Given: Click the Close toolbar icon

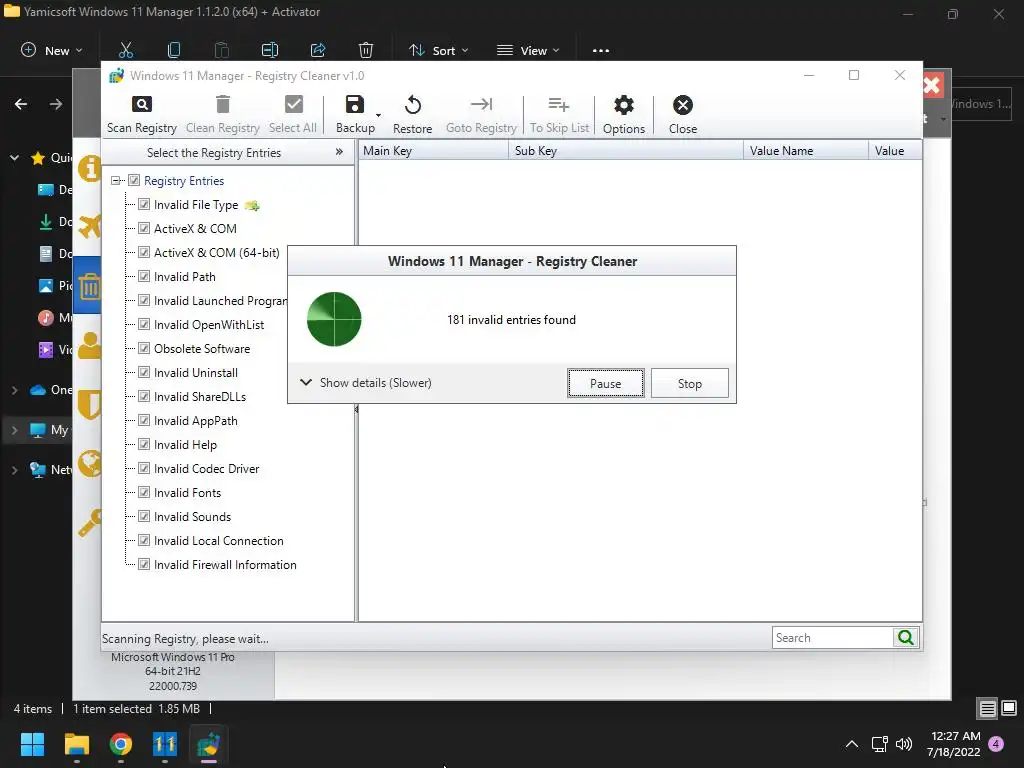Looking at the screenshot, I should click(x=682, y=105).
